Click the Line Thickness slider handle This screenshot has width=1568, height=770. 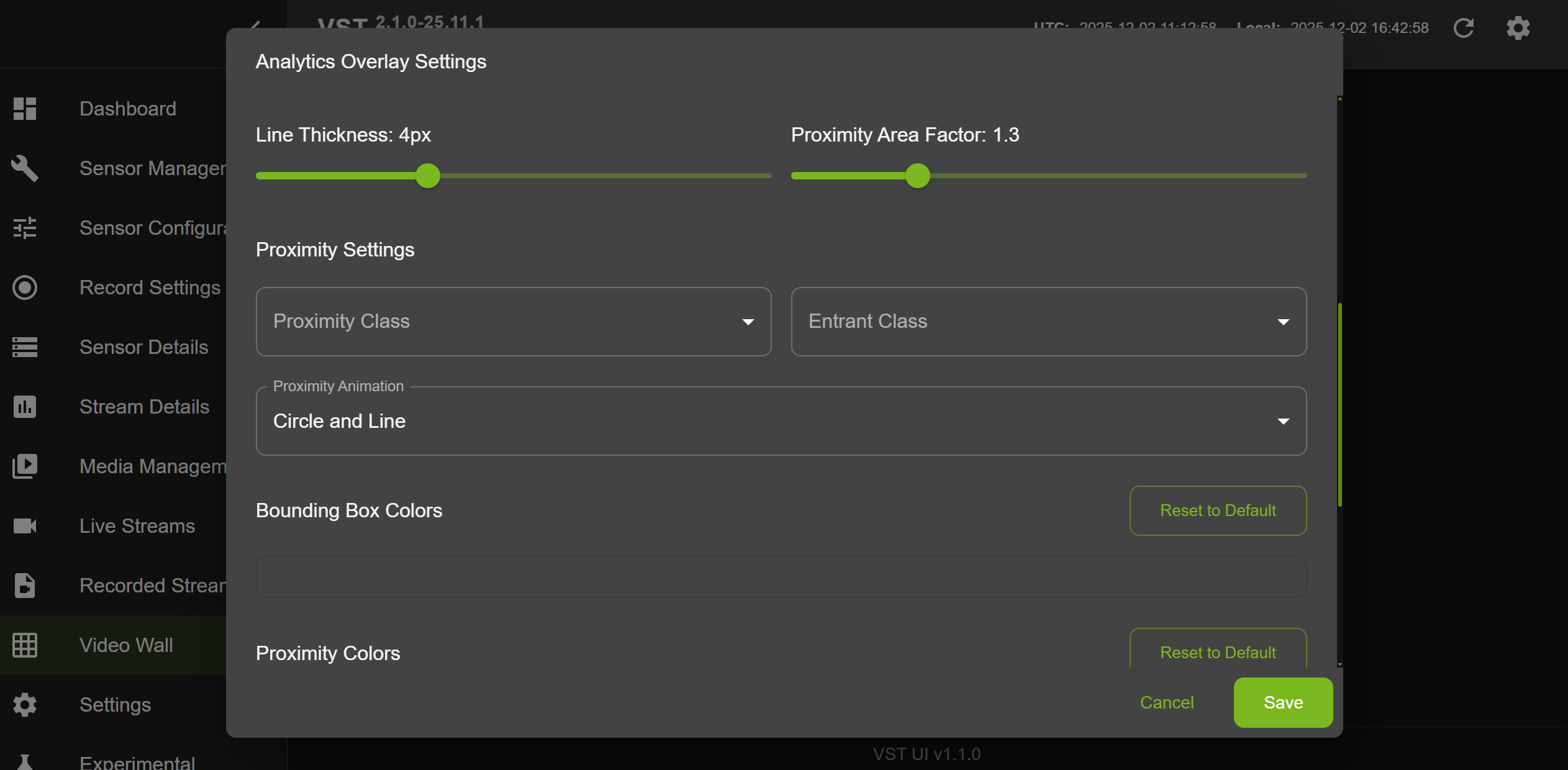pos(428,176)
